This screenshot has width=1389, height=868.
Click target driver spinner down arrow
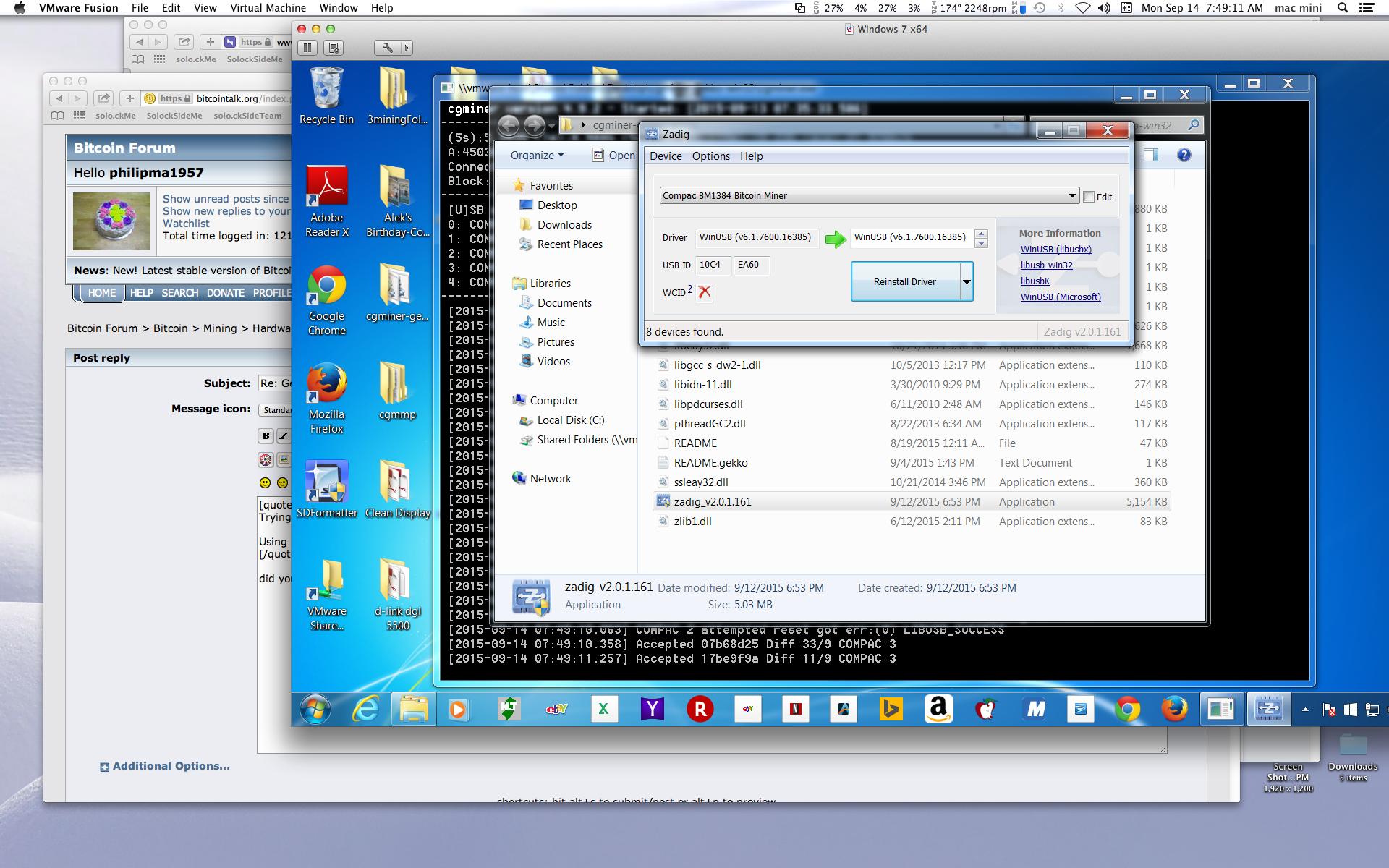[x=981, y=243]
